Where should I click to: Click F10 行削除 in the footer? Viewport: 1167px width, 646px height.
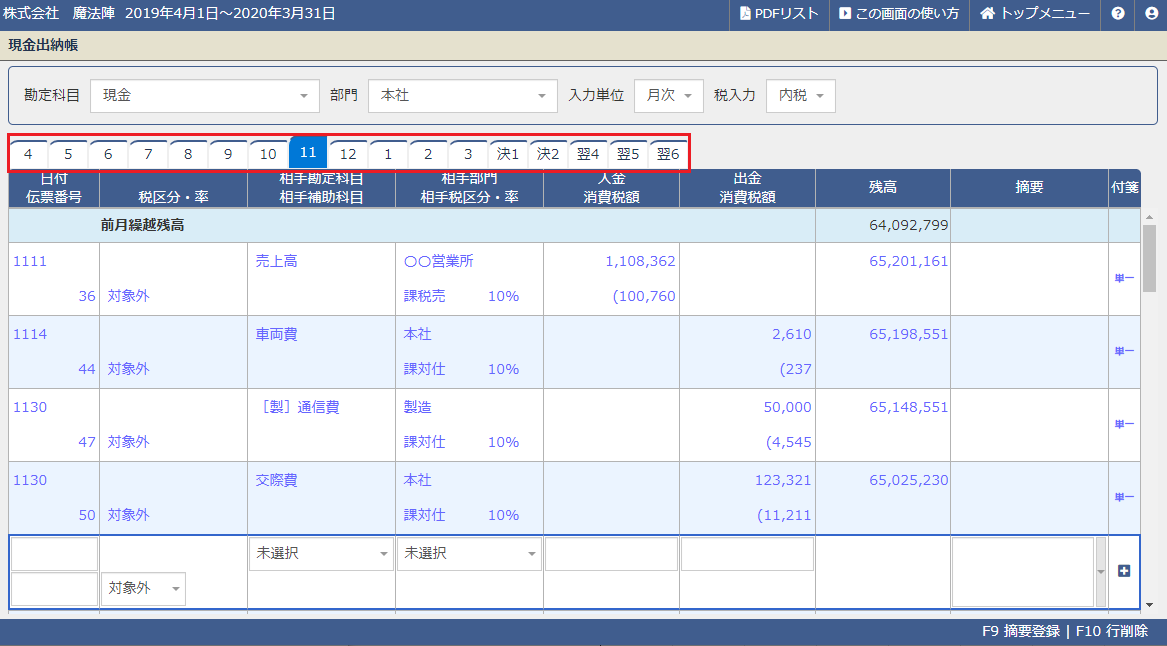[x=1112, y=632]
